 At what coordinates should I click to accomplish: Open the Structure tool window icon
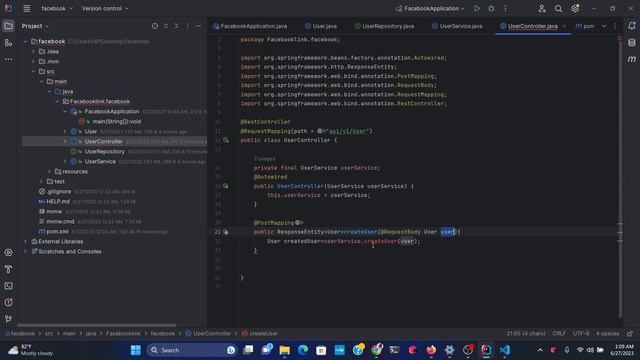click(x=8, y=43)
